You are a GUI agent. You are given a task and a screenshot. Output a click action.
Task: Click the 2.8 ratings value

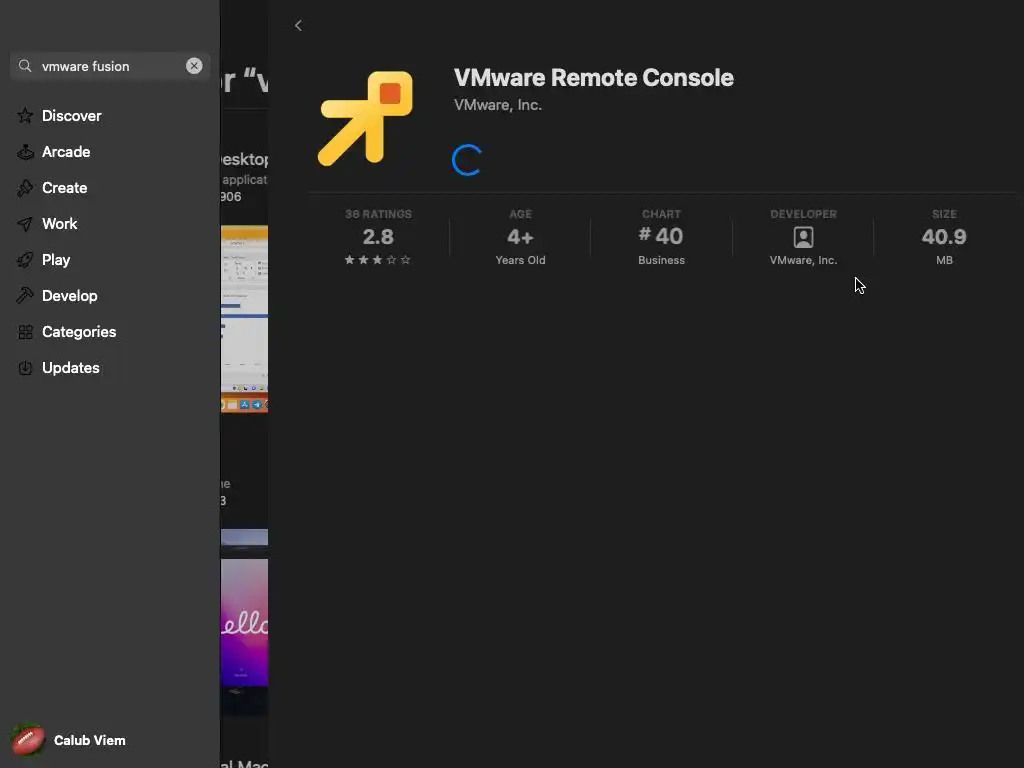(x=378, y=236)
